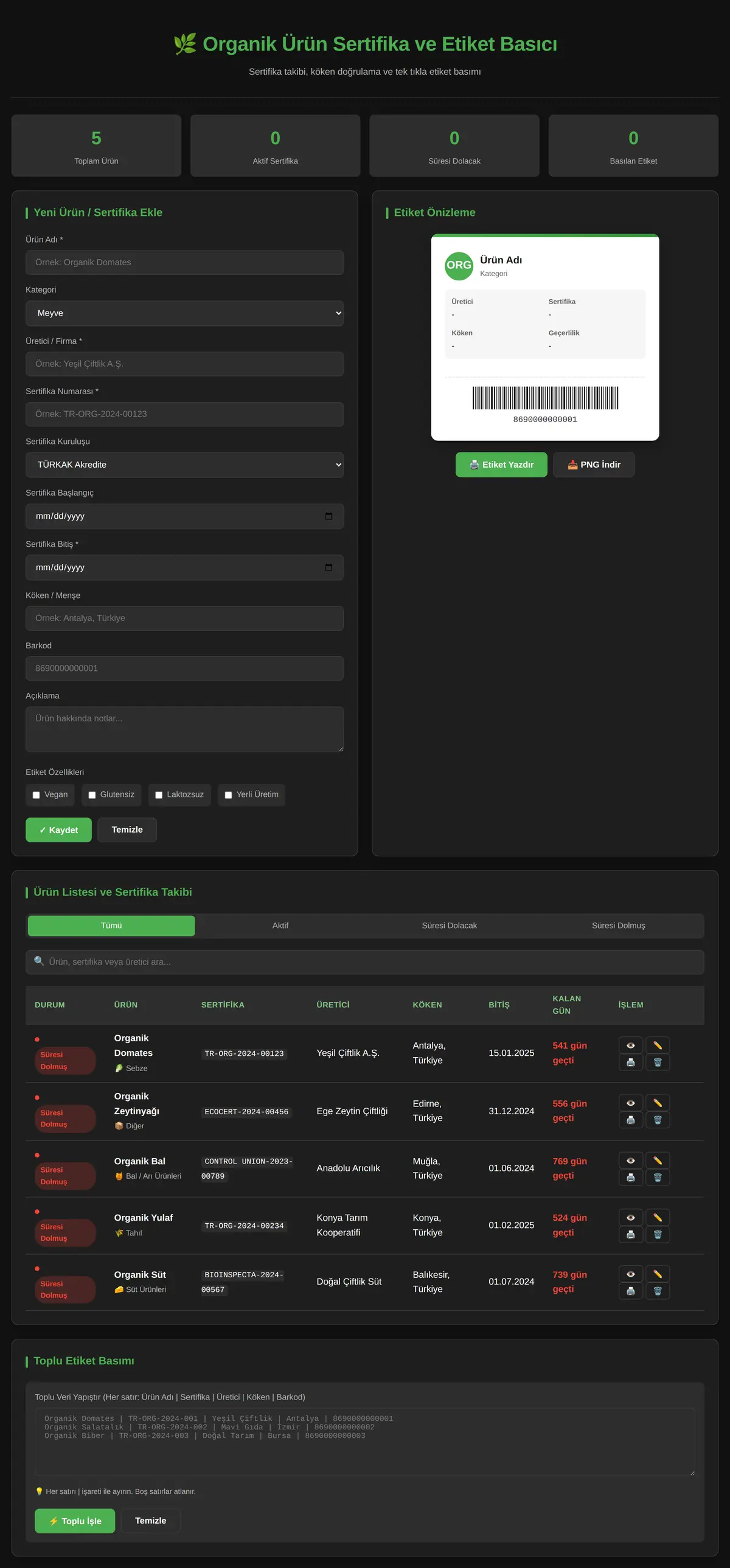
Task: Clear the bulk label textarea with Temizle
Action: 150,1521
